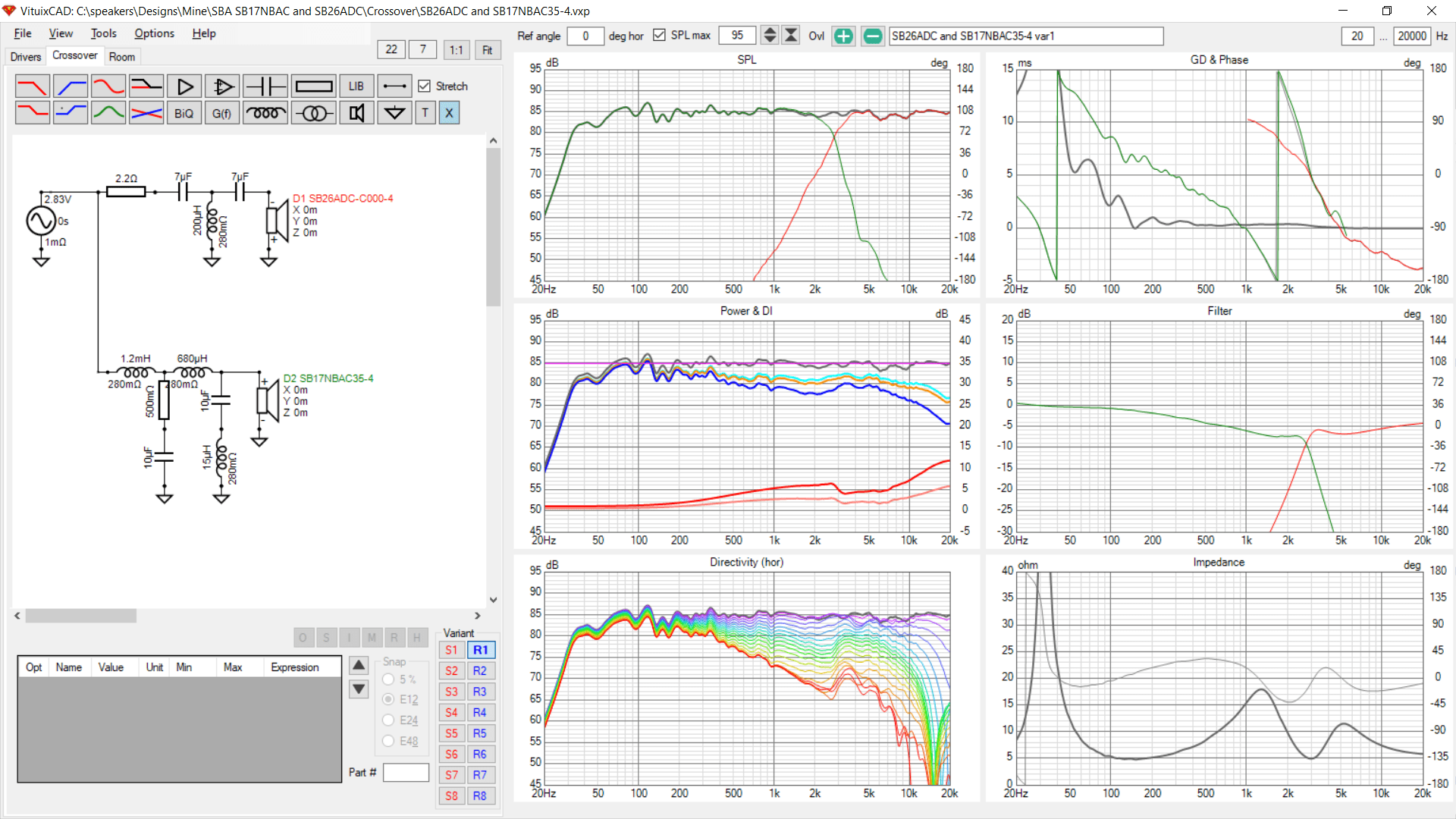Viewport: 1456px width, 819px height.
Task: Edit the overlay name text field
Action: point(1026,36)
